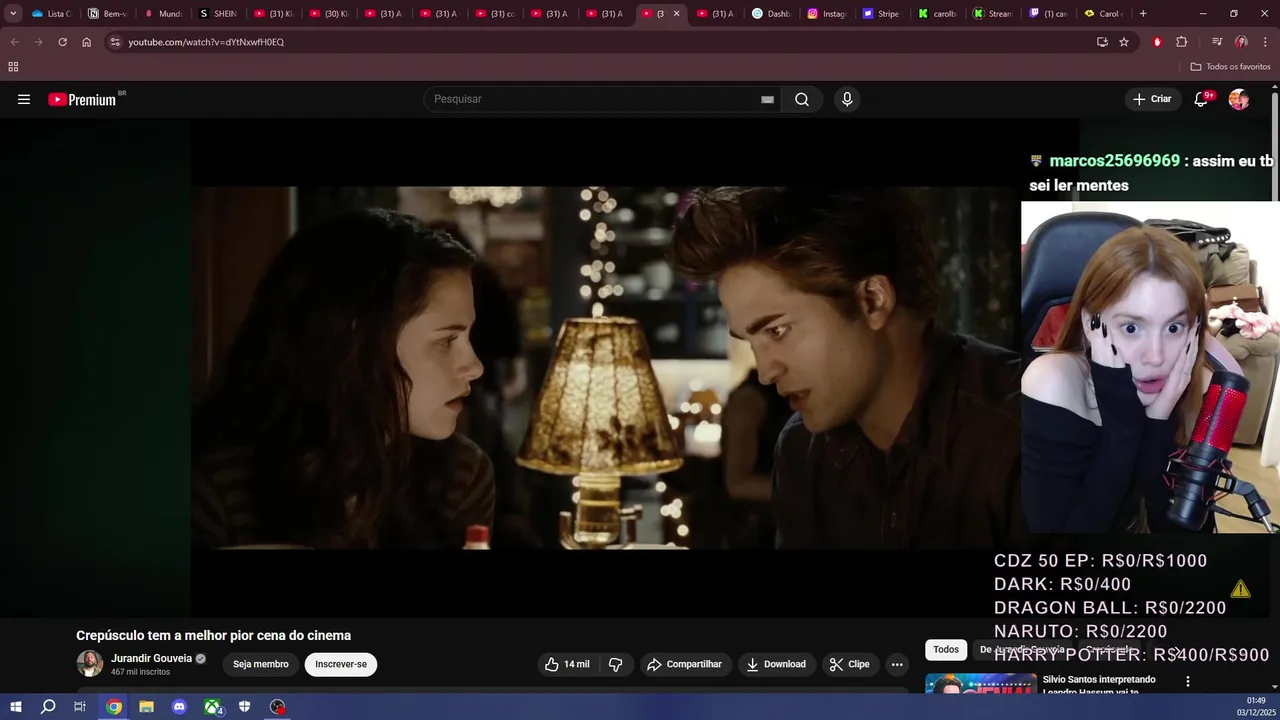The width and height of the screenshot is (1280, 720).
Task: Click Seja membro button
Action: click(x=261, y=664)
